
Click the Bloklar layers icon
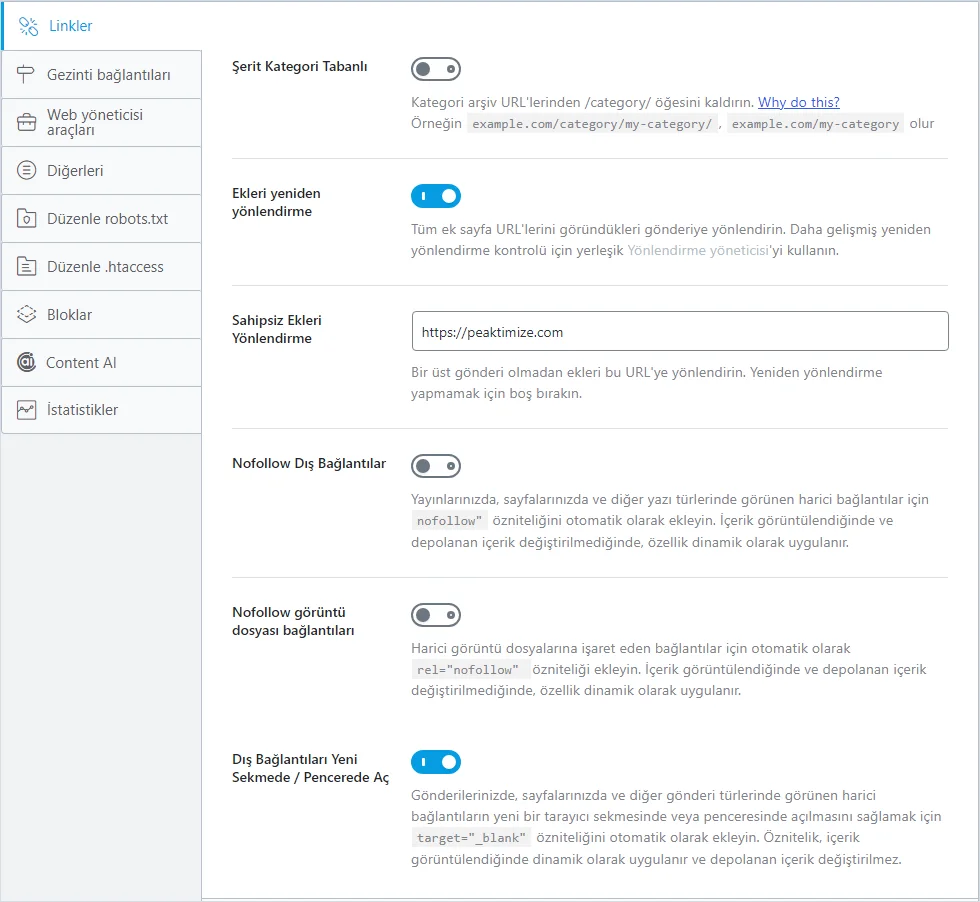tap(26, 314)
